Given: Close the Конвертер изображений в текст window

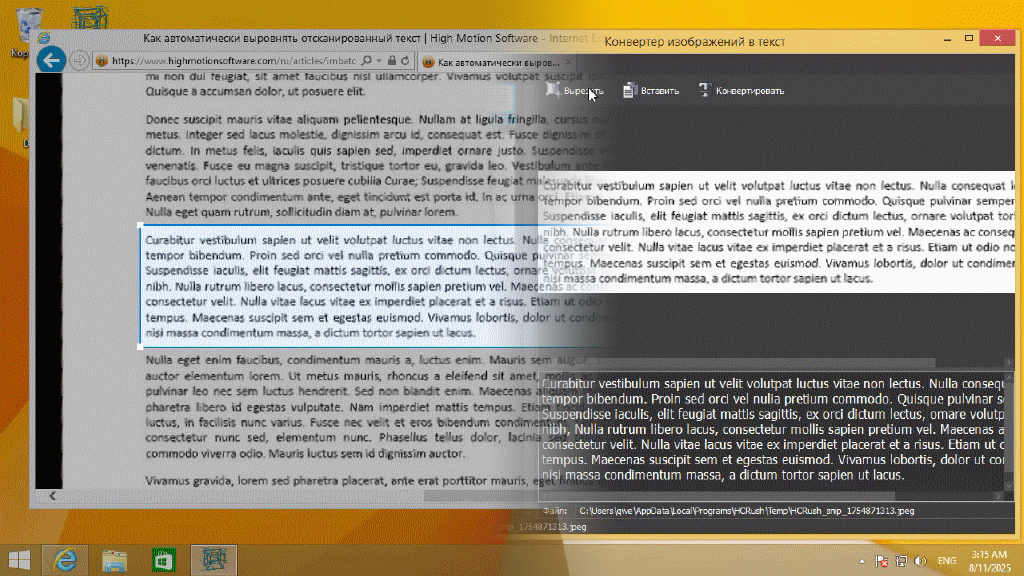Looking at the screenshot, I should (998, 39).
